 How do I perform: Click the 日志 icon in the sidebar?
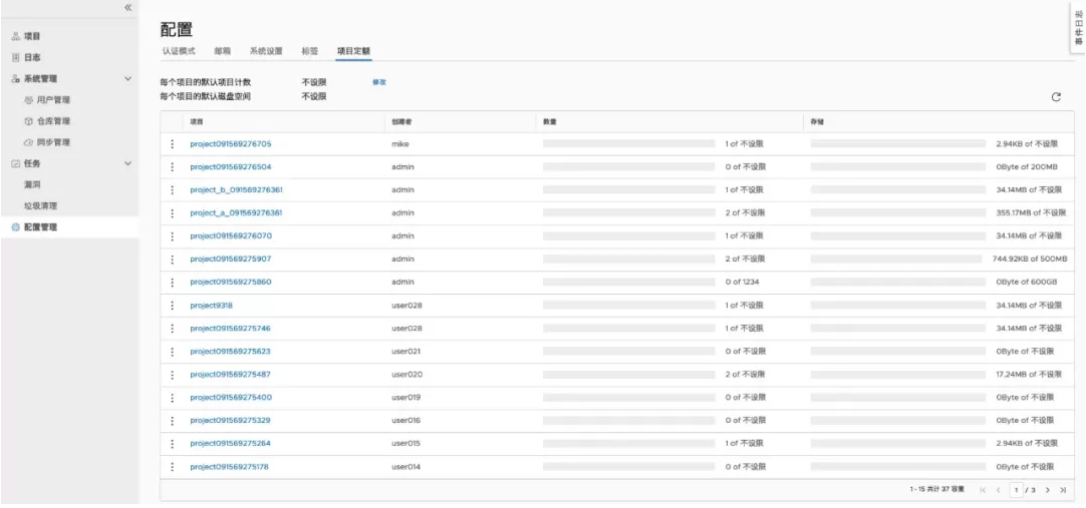[15, 58]
